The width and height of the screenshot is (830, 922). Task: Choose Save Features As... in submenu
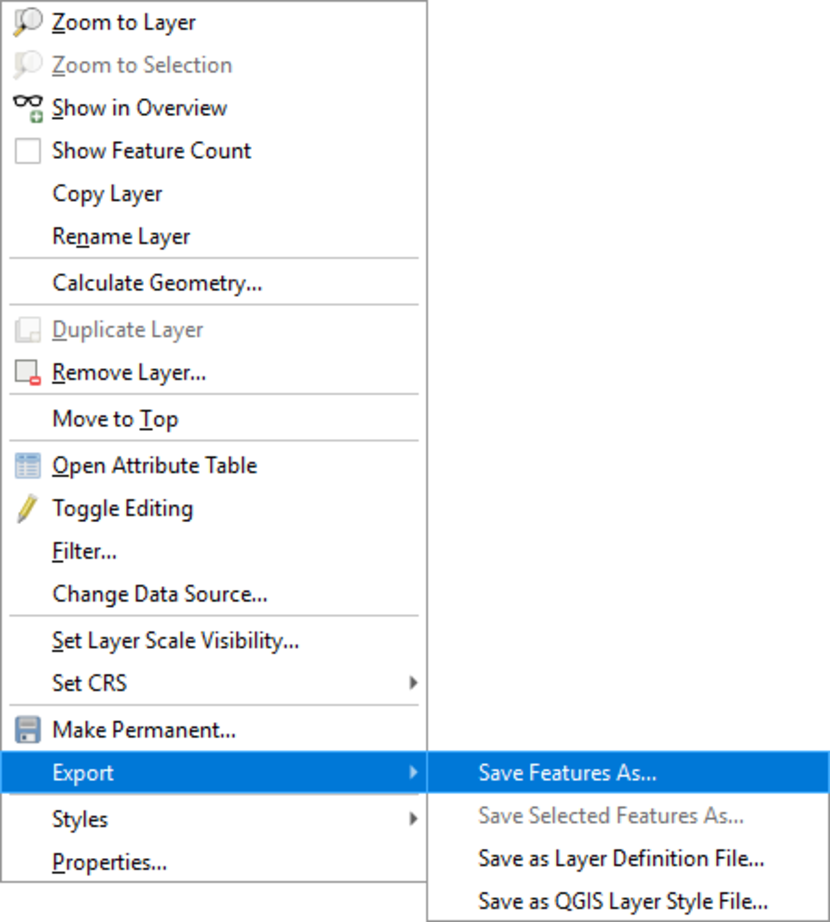[x=628, y=773]
